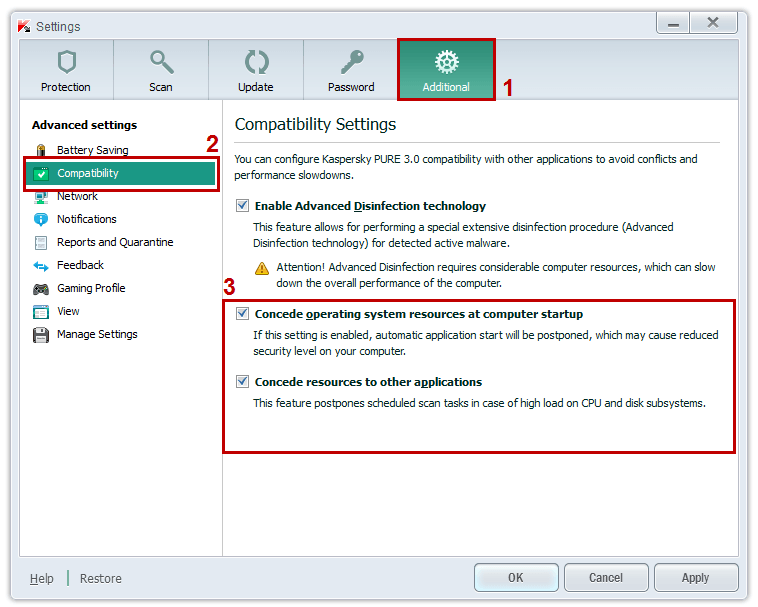Uncheck Concede resources to other applications
Viewport: 758px width, 607px height.
click(x=243, y=382)
